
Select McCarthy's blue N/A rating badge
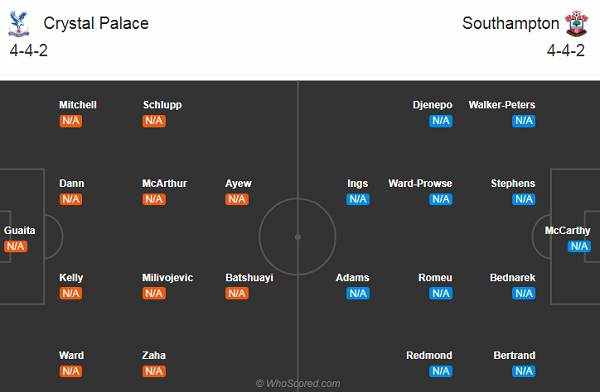[579, 246]
